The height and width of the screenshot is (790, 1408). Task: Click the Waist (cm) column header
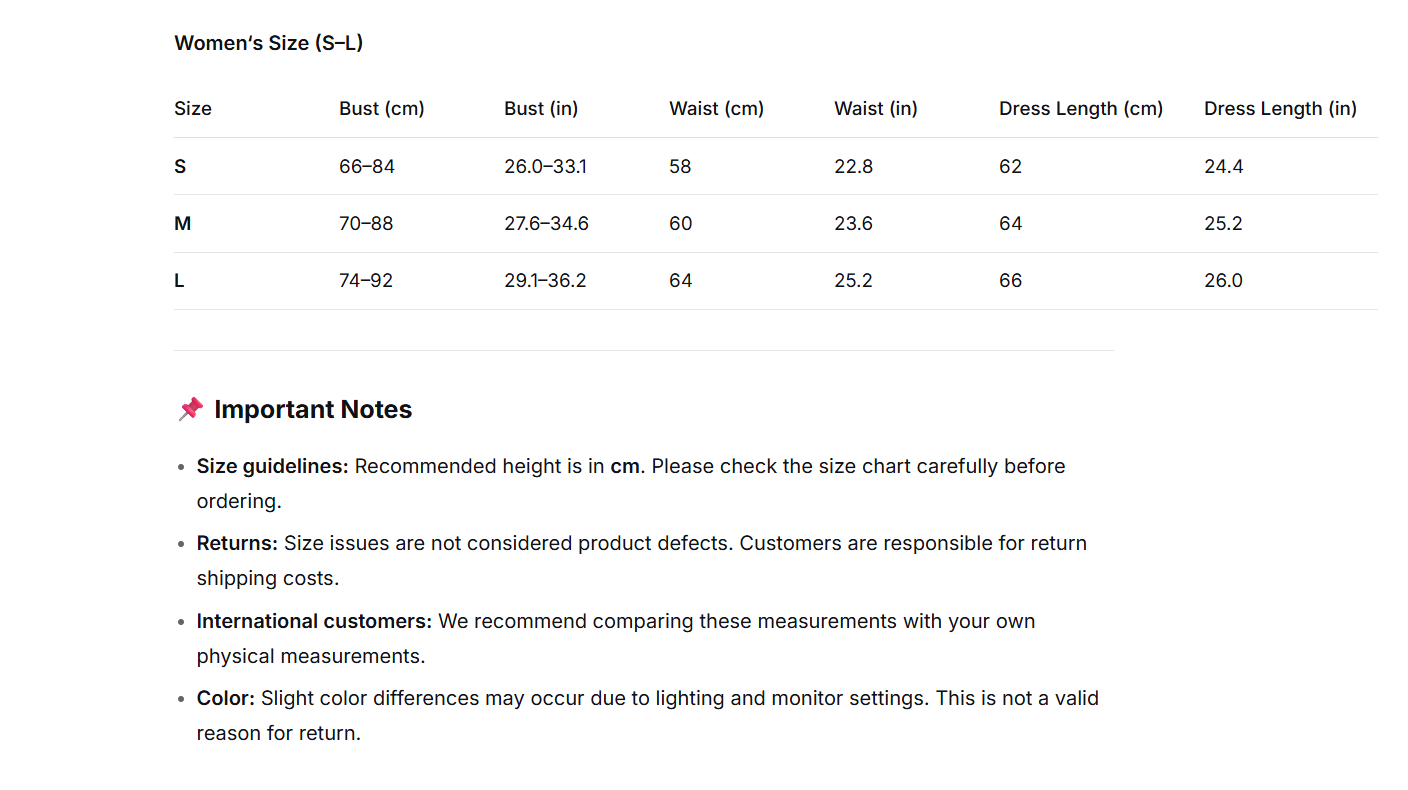[717, 108]
